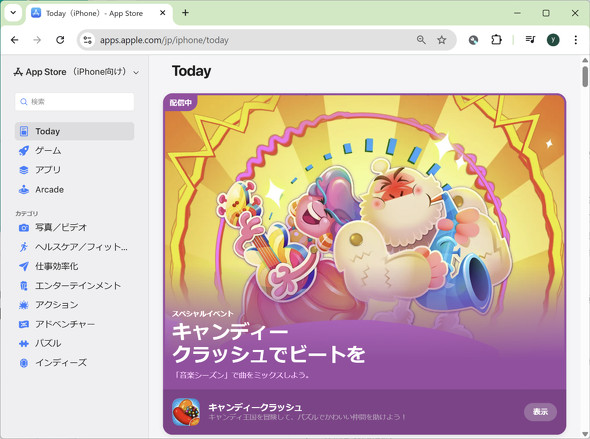Click the puzzle piece icon beside パズル

click(x=24, y=343)
